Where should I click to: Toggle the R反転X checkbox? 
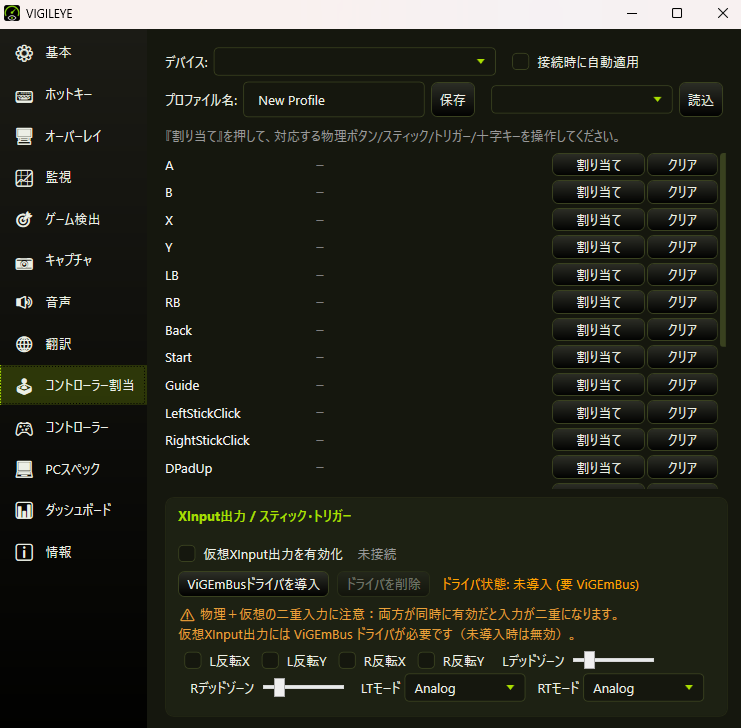[x=347, y=660]
